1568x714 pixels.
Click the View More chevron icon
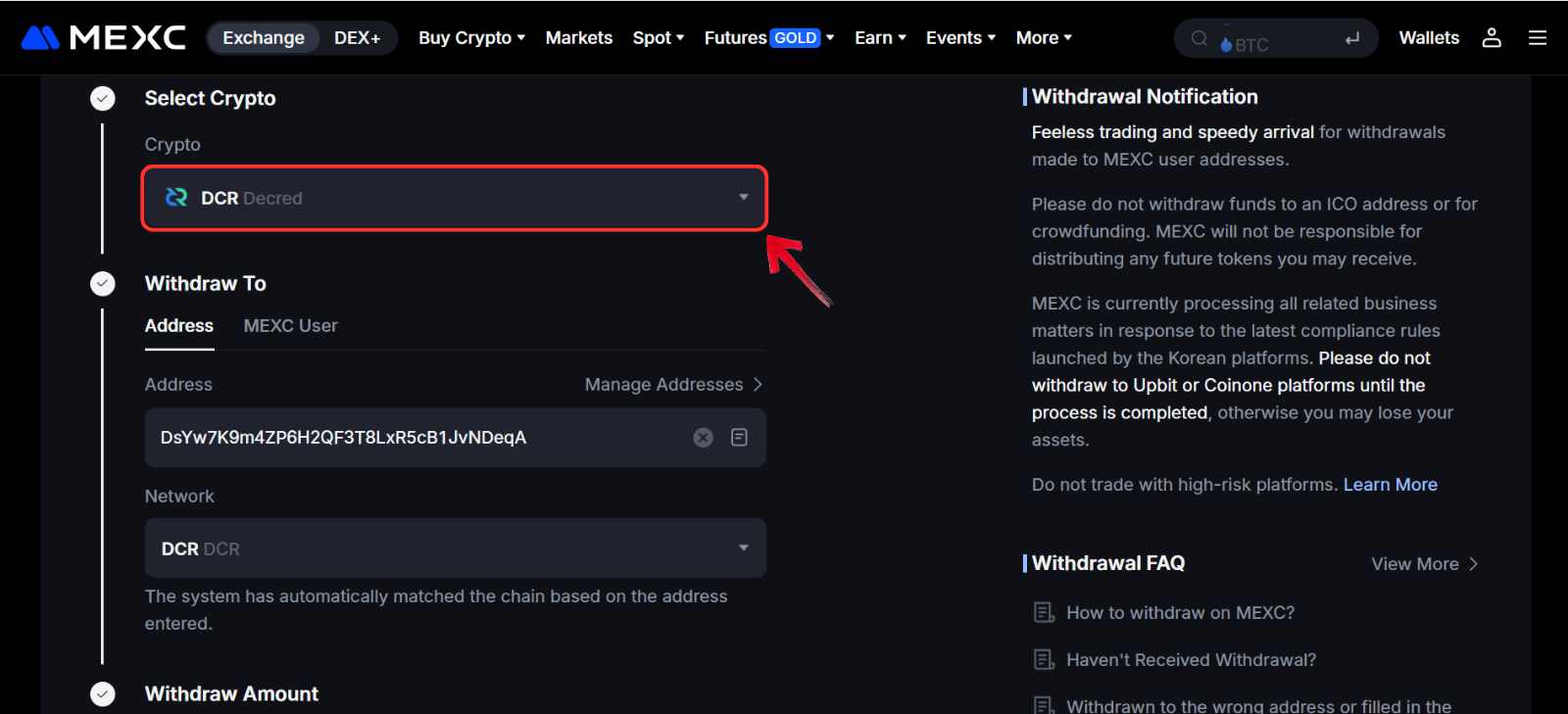pos(1473,564)
